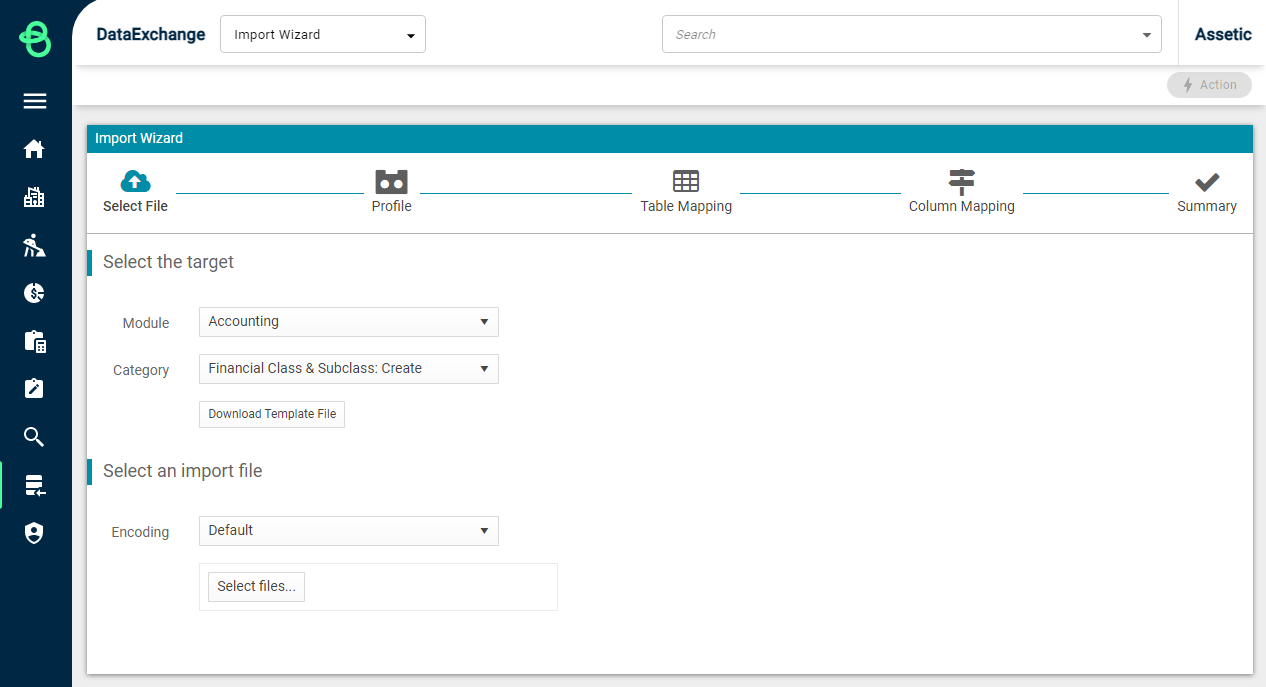
Task: Click the Table Mapping grid icon
Action: point(686,181)
